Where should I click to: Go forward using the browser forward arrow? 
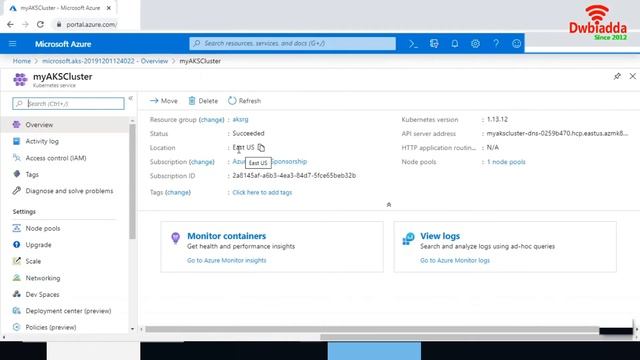pyautogui.click(x=25, y=24)
